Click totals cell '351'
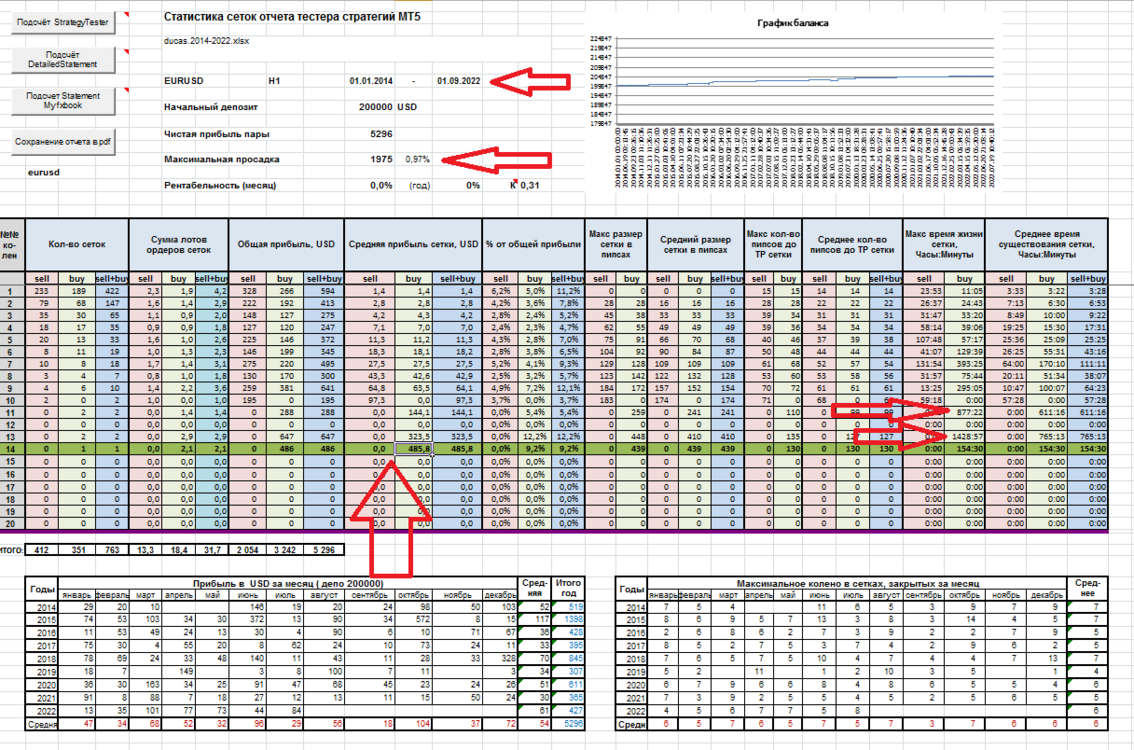This screenshot has height=750, width=1134. click(x=77, y=550)
